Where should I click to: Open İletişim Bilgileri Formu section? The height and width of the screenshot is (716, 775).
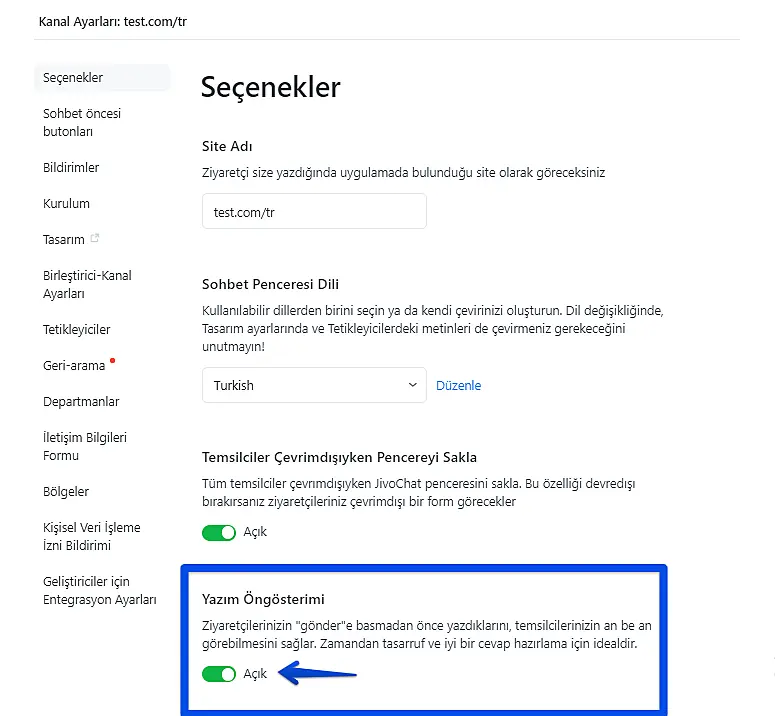click(x=85, y=446)
